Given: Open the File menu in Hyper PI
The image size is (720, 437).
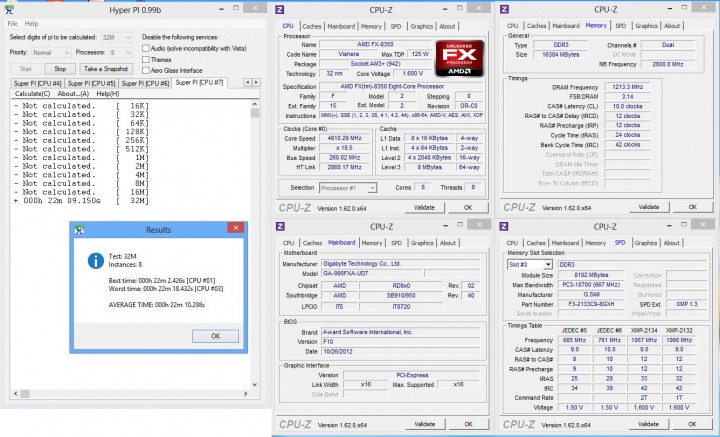Looking at the screenshot, I should pos(12,24).
